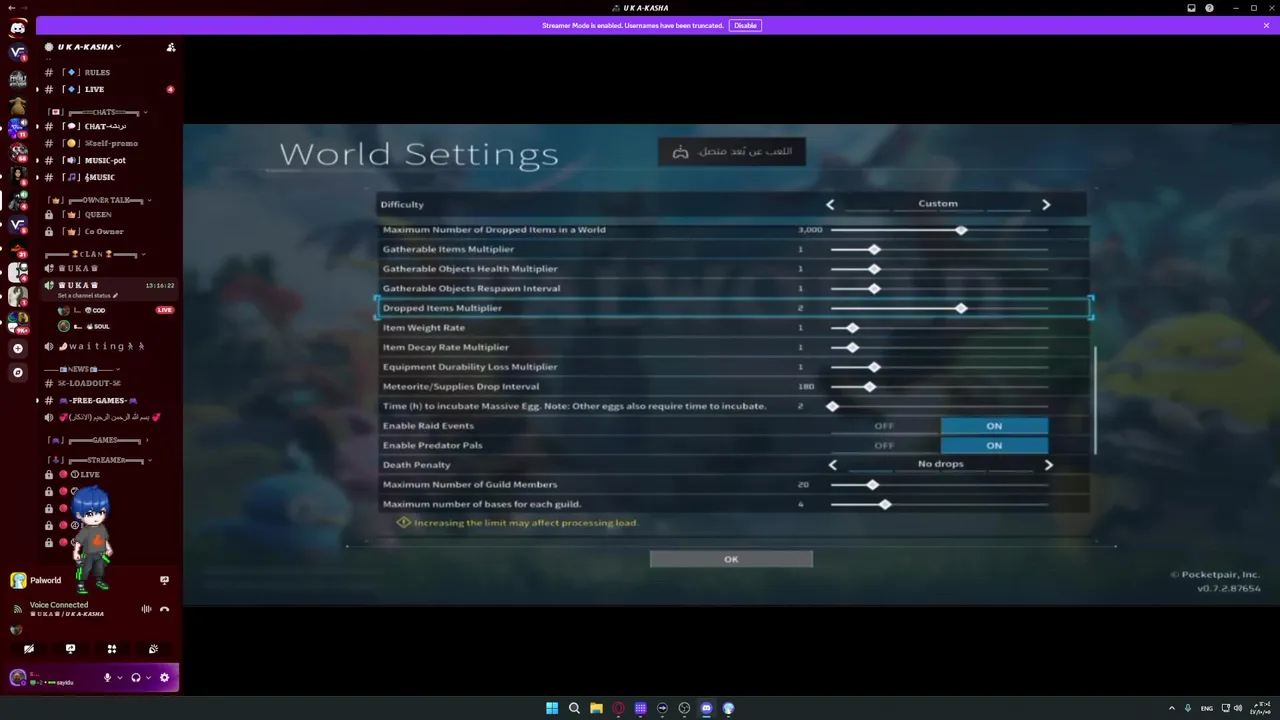Open Windows taskbar search
This screenshot has width=1280, height=720.
click(x=574, y=708)
